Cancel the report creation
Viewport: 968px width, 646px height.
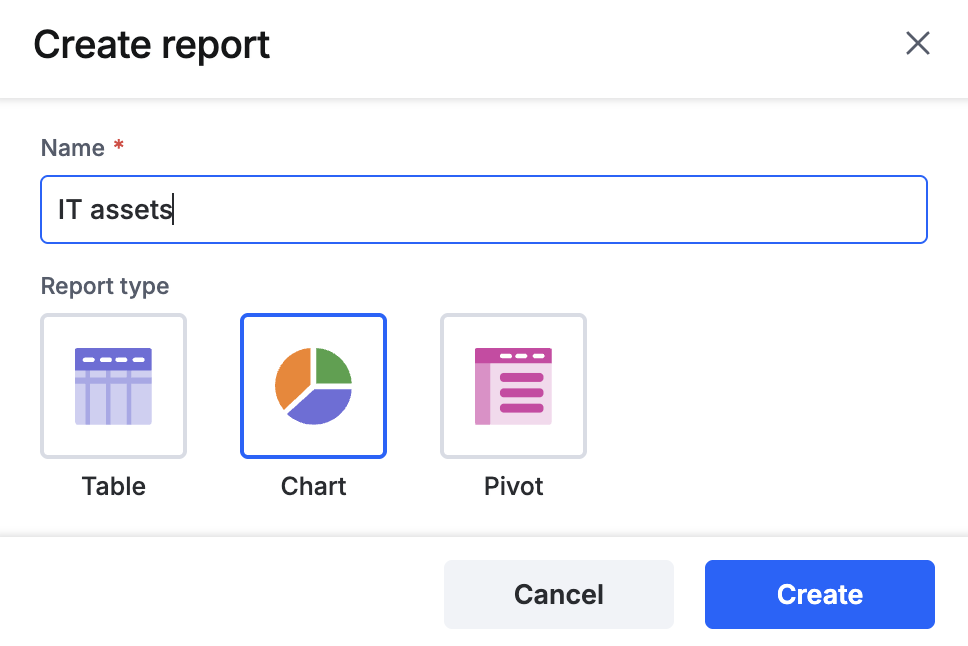pyautogui.click(x=559, y=594)
